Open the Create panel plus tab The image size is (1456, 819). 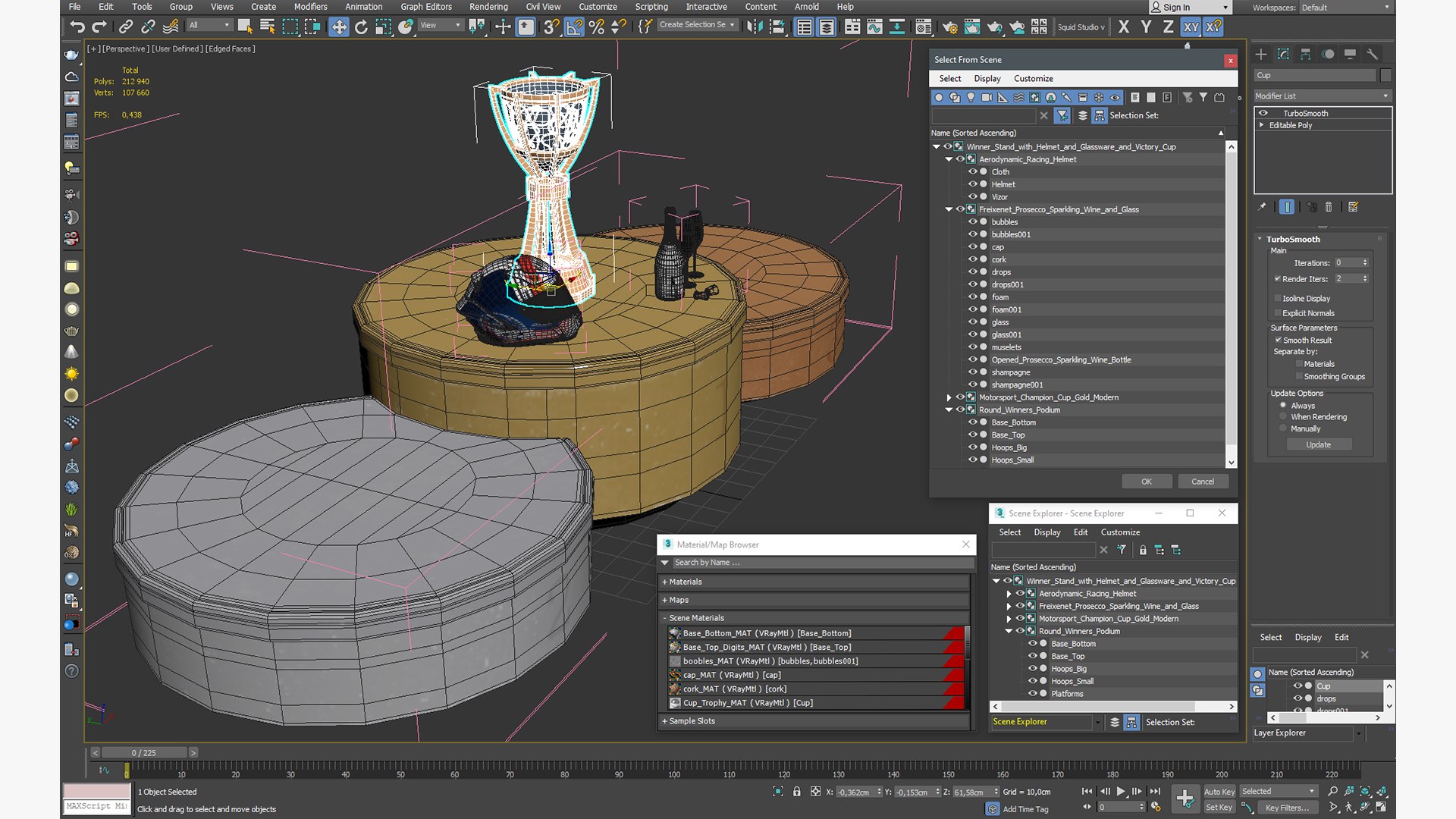[x=1260, y=54]
